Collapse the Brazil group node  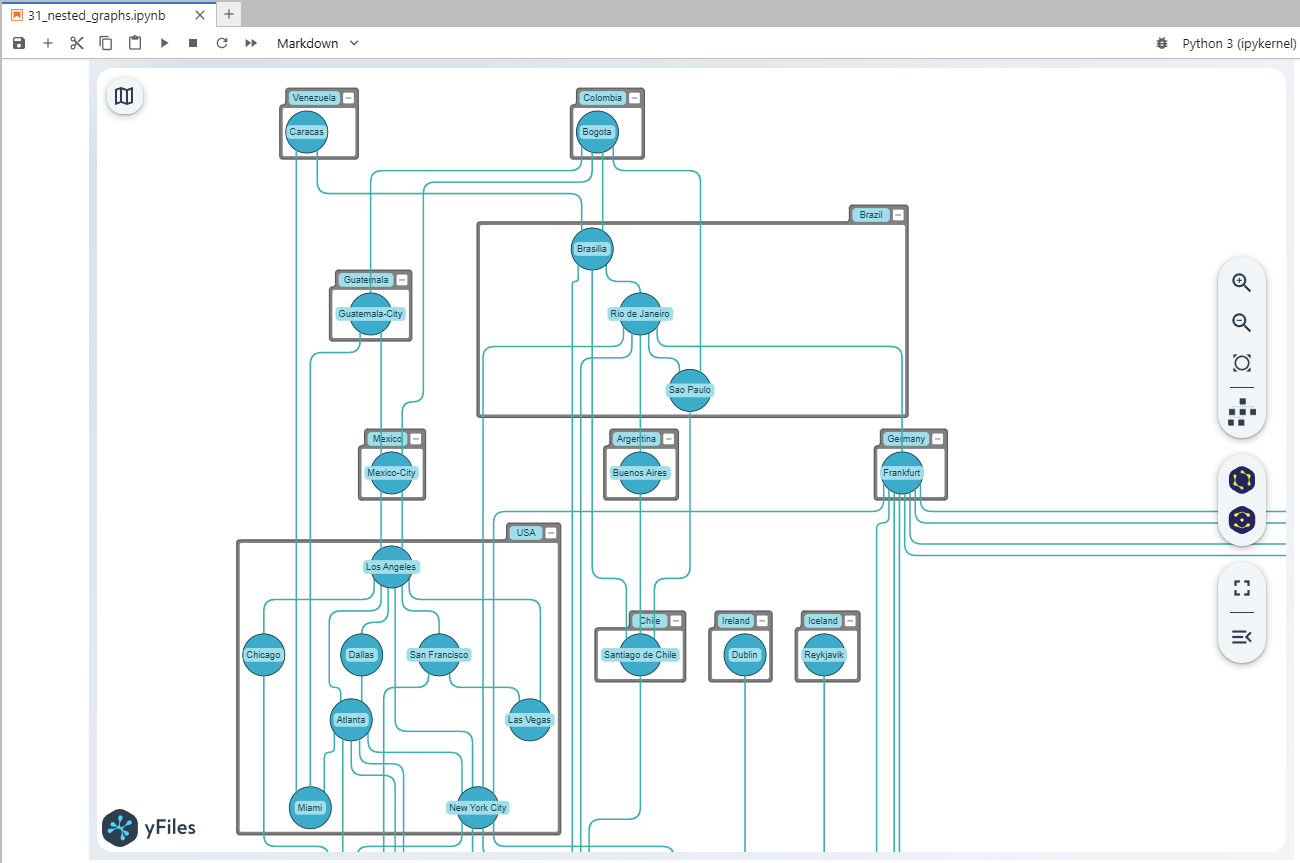click(x=898, y=215)
